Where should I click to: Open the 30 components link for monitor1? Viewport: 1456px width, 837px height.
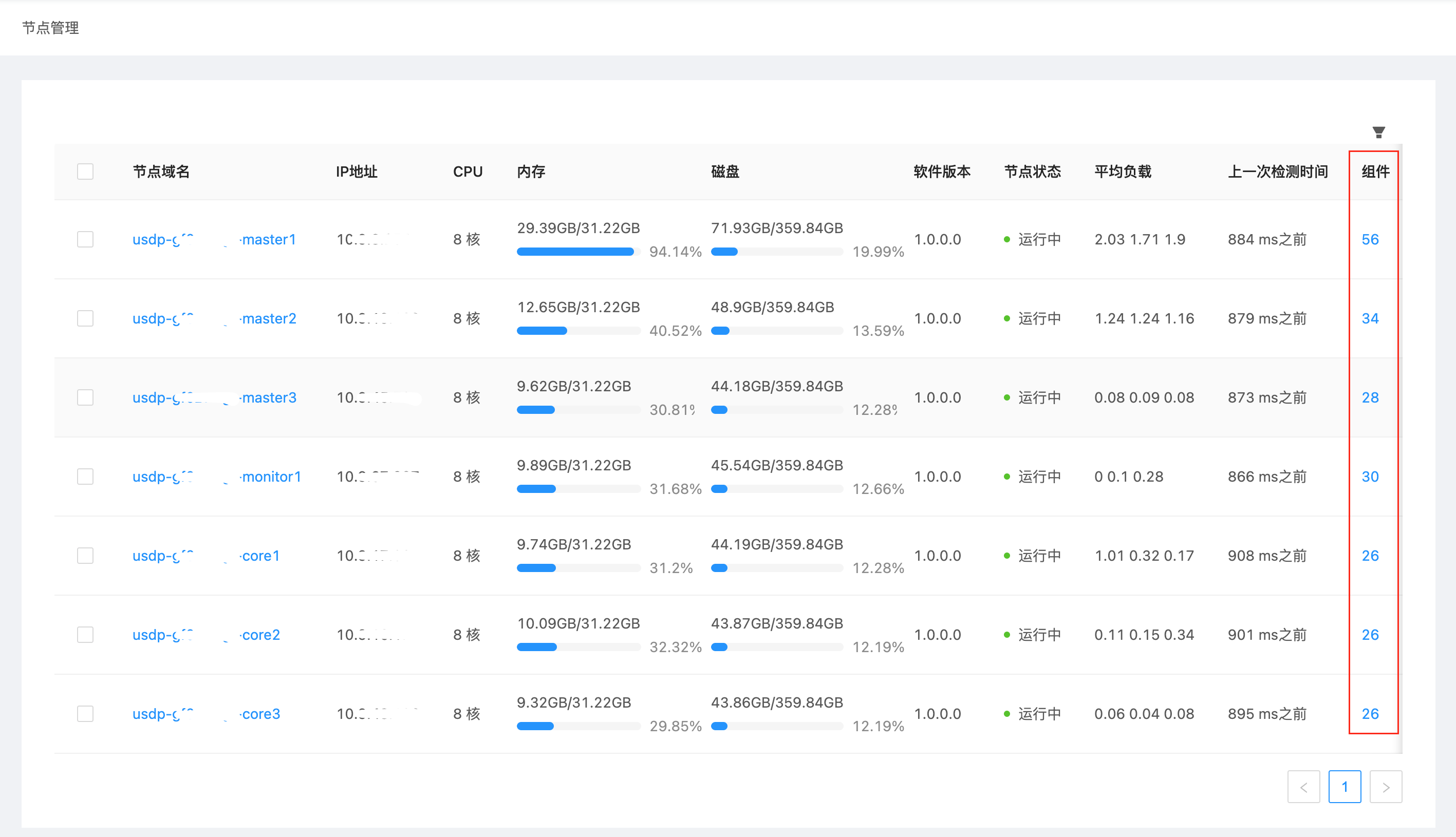[x=1370, y=477]
